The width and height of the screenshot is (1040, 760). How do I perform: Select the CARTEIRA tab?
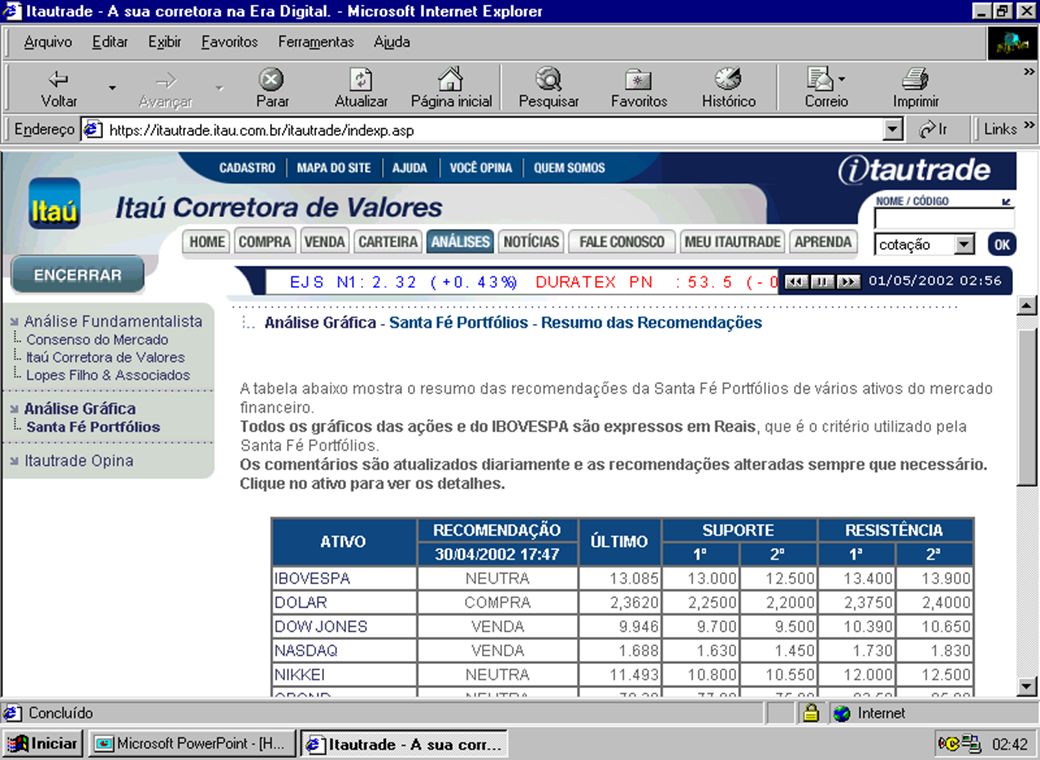[x=388, y=242]
